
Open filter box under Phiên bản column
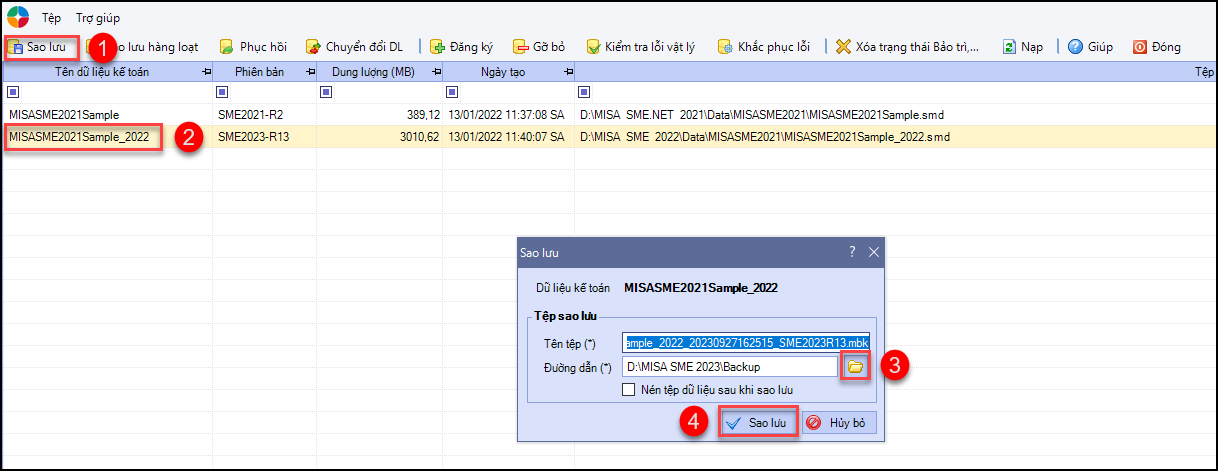point(221,93)
